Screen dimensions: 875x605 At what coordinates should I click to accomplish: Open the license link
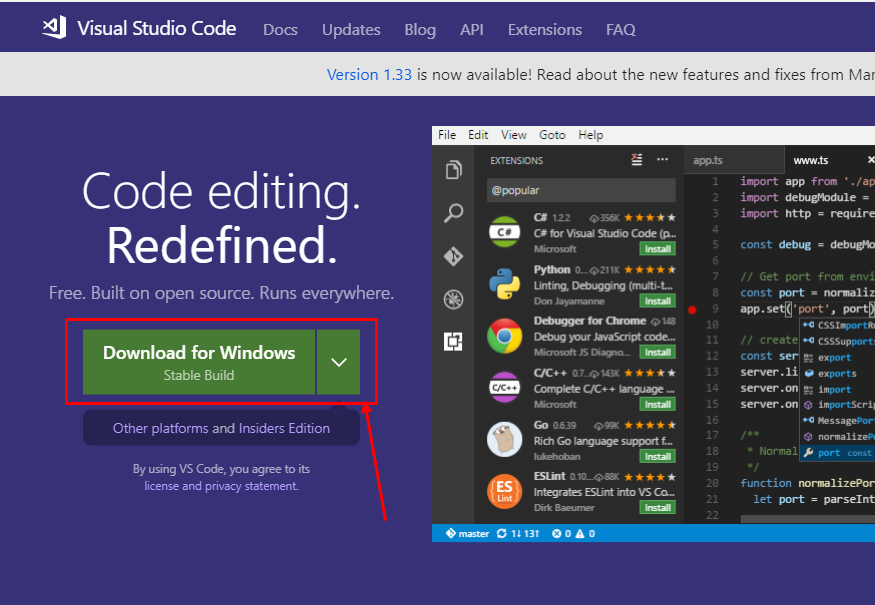click(x=161, y=486)
